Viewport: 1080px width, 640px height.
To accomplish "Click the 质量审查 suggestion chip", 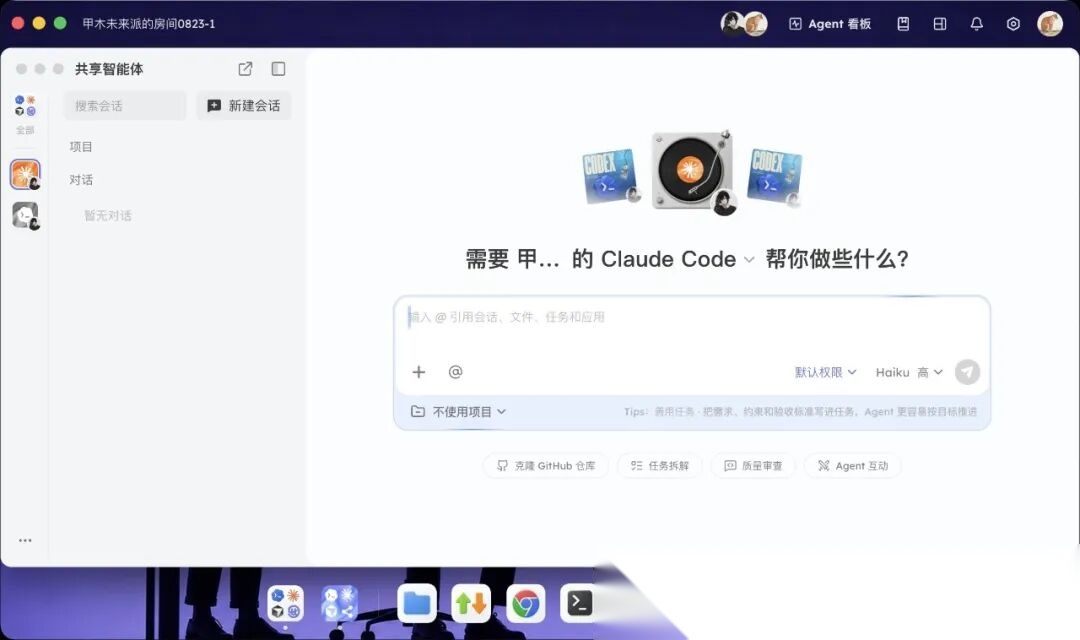I will 753,466.
